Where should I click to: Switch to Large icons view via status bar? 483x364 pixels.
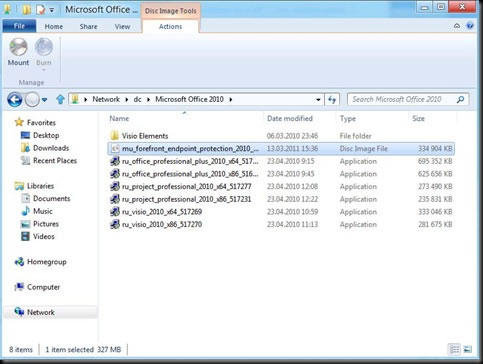[468, 349]
